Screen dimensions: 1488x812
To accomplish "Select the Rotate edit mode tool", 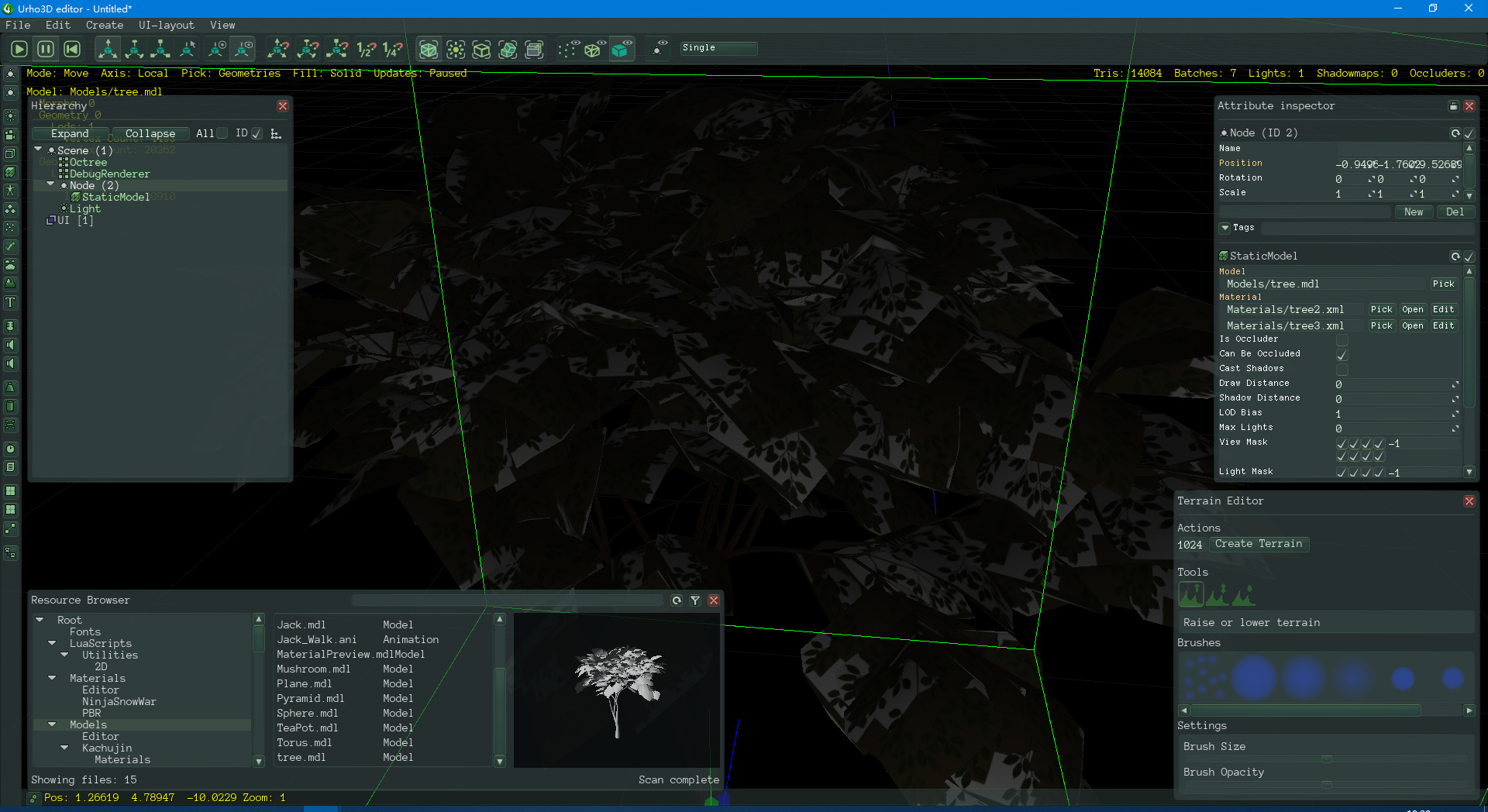I will point(134,50).
